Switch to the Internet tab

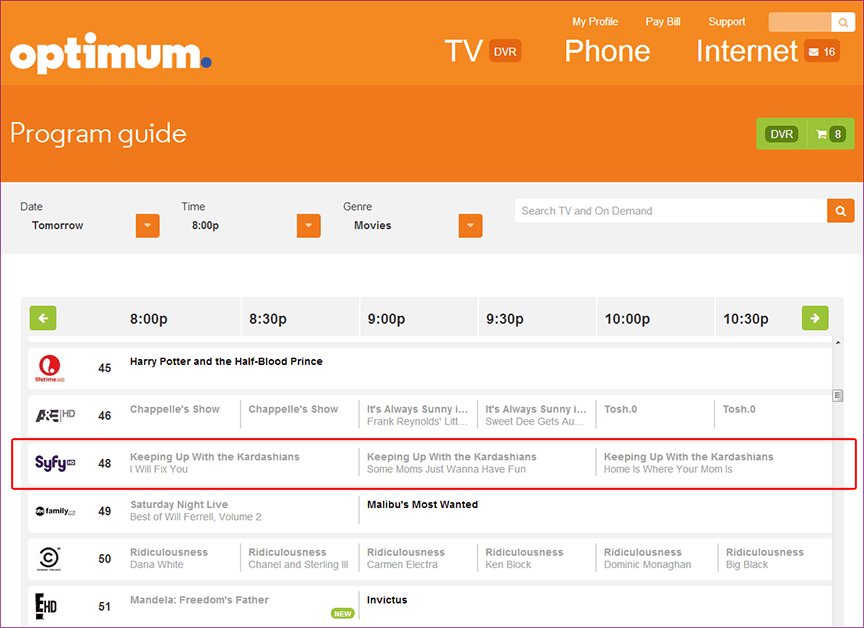(x=747, y=51)
